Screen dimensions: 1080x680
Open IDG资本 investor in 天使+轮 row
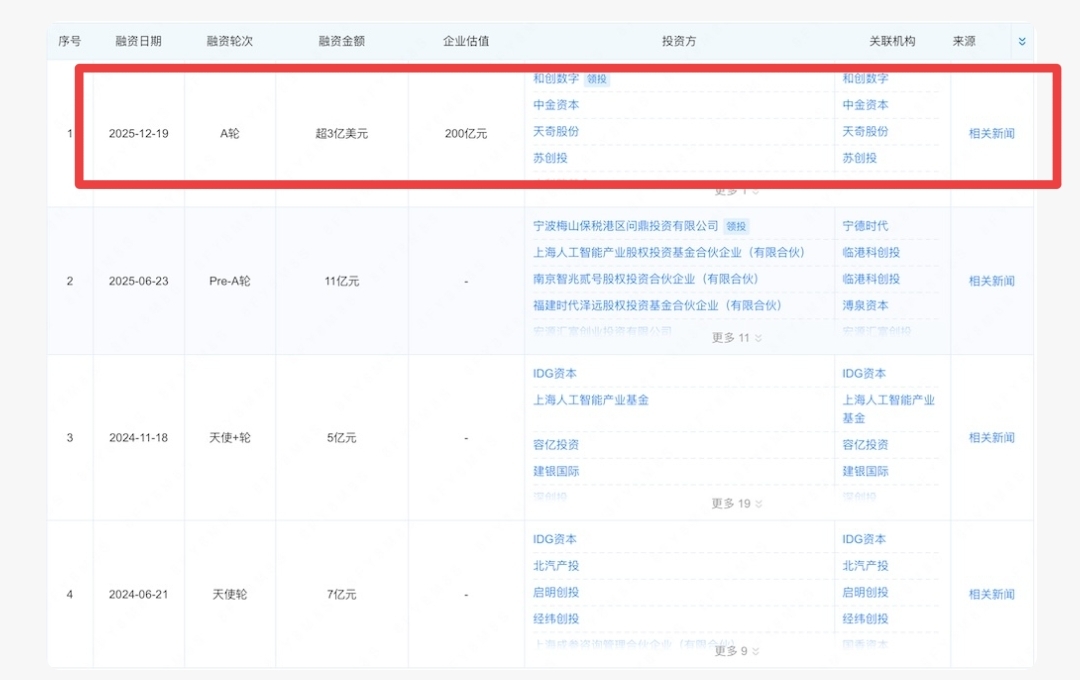[554, 373]
